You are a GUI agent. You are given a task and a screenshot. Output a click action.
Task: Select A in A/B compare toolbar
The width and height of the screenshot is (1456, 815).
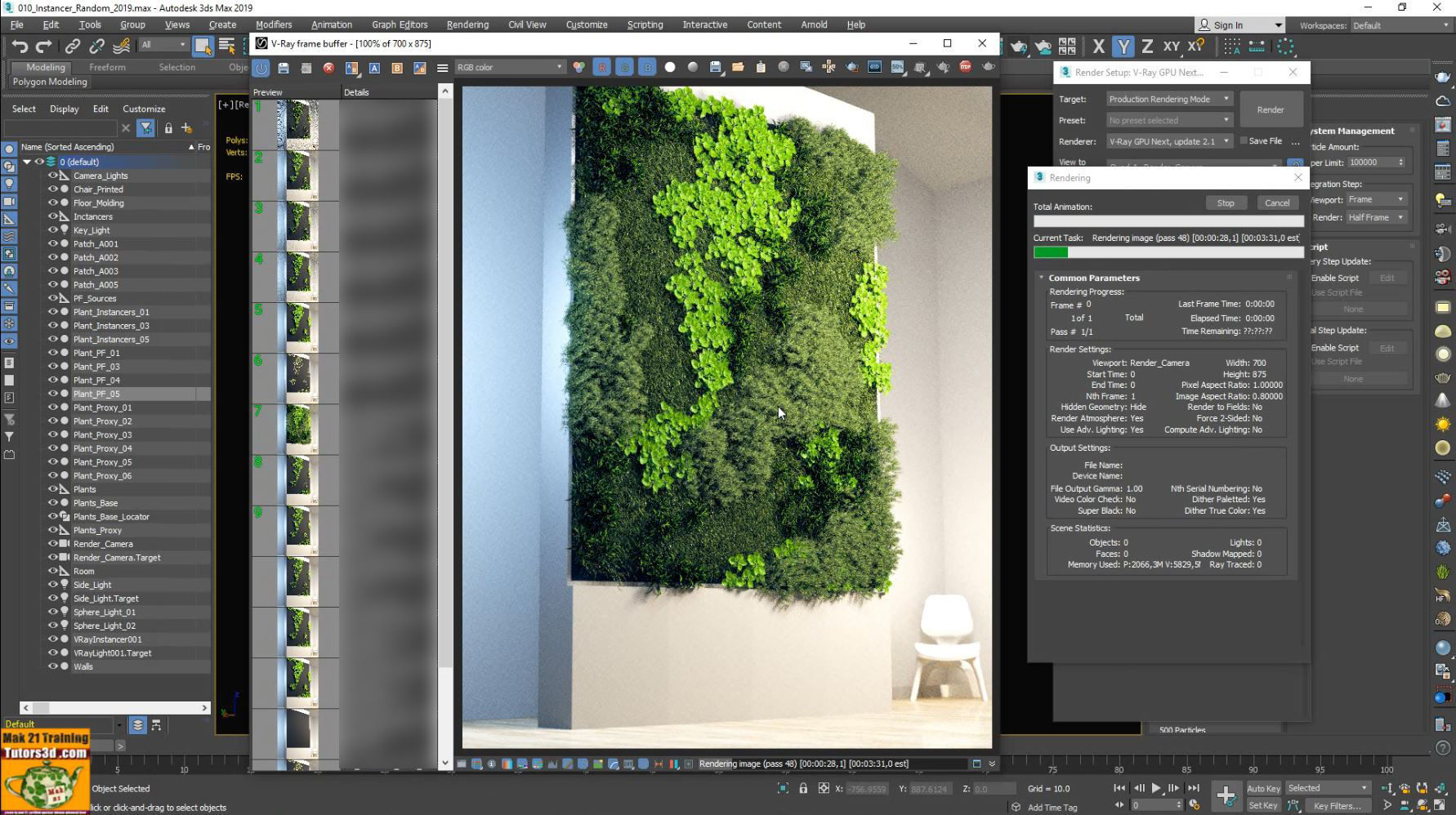[374, 68]
